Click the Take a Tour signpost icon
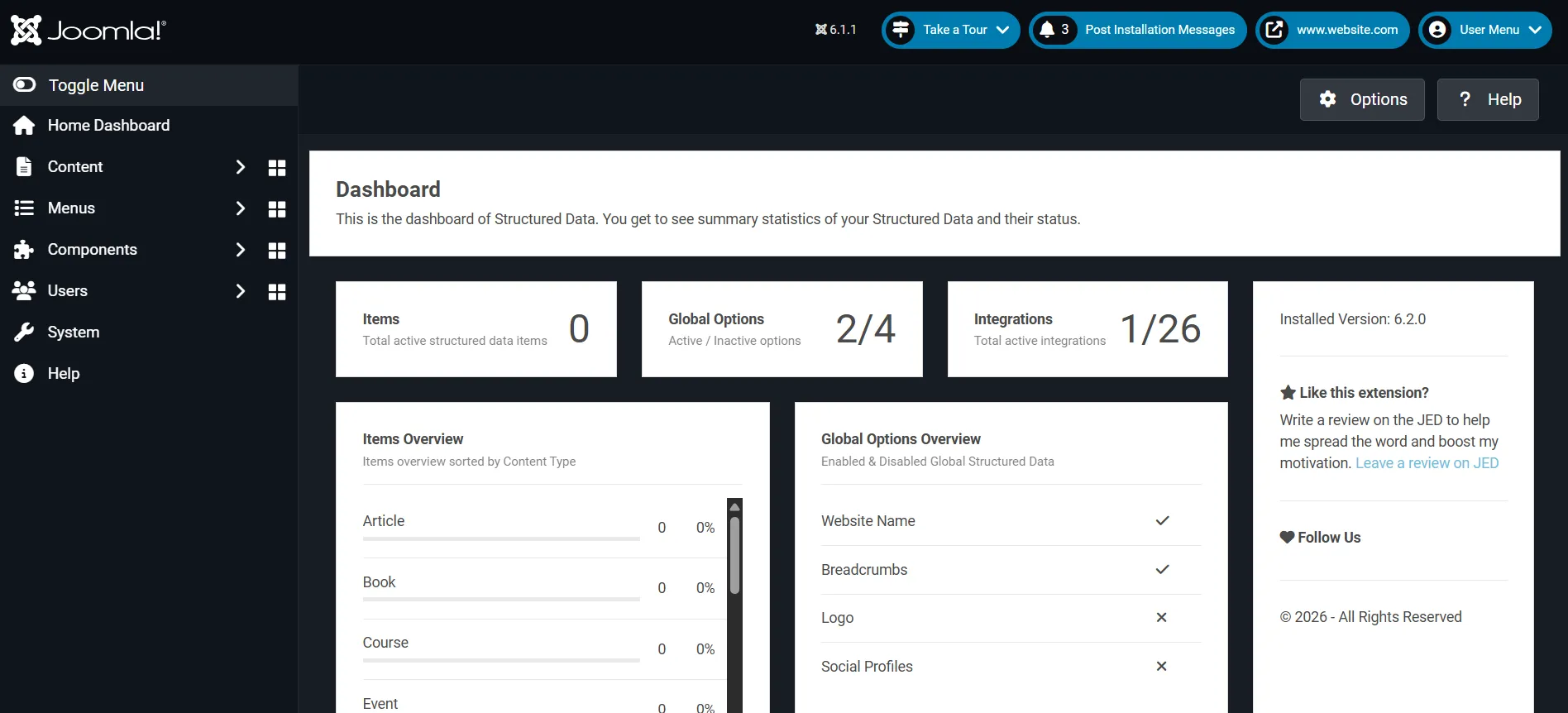 click(x=900, y=30)
